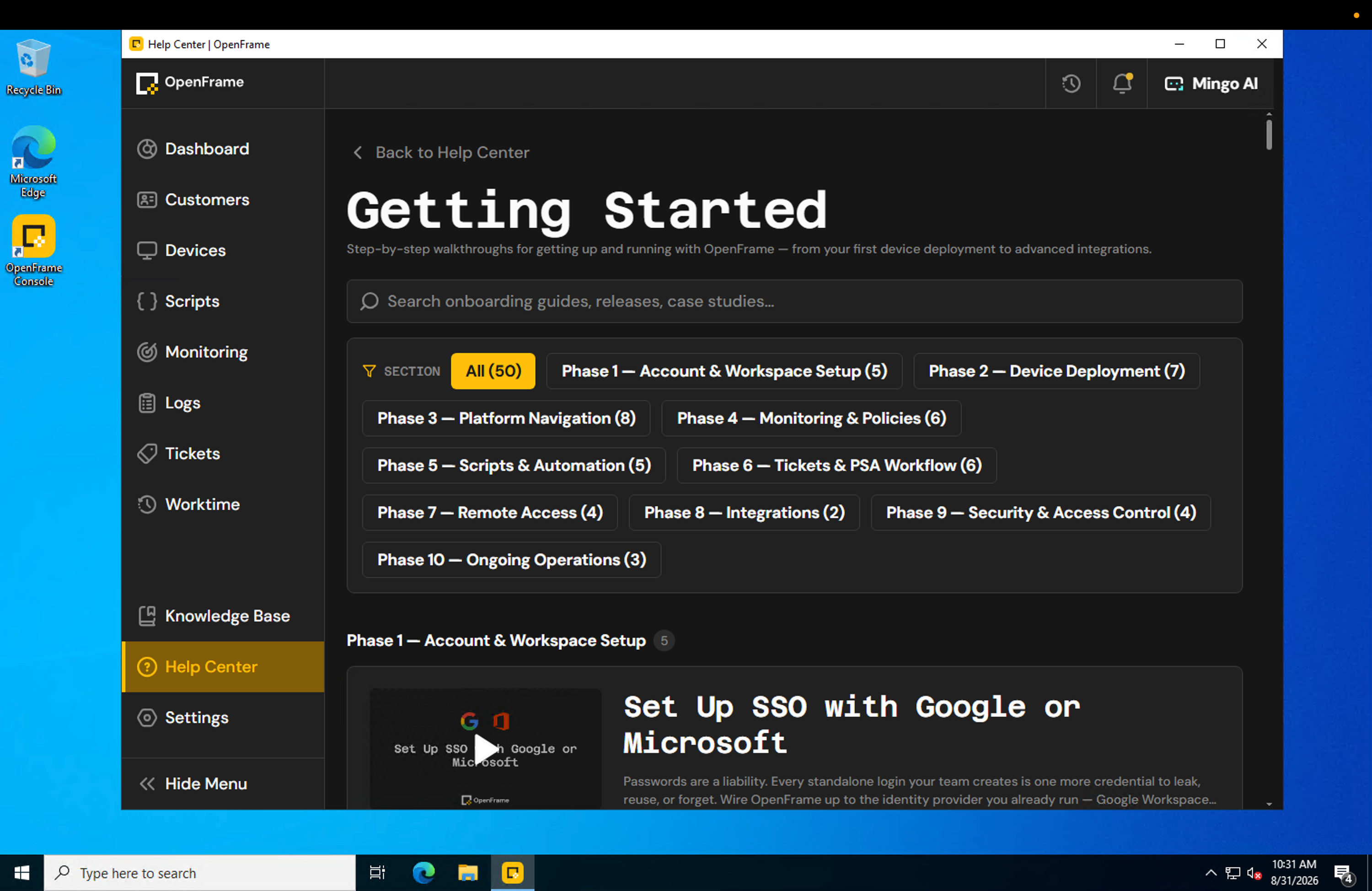This screenshot has width=1372, height=891.
Task: Open Mingo AI assistant
Action: coord(1211,84)
